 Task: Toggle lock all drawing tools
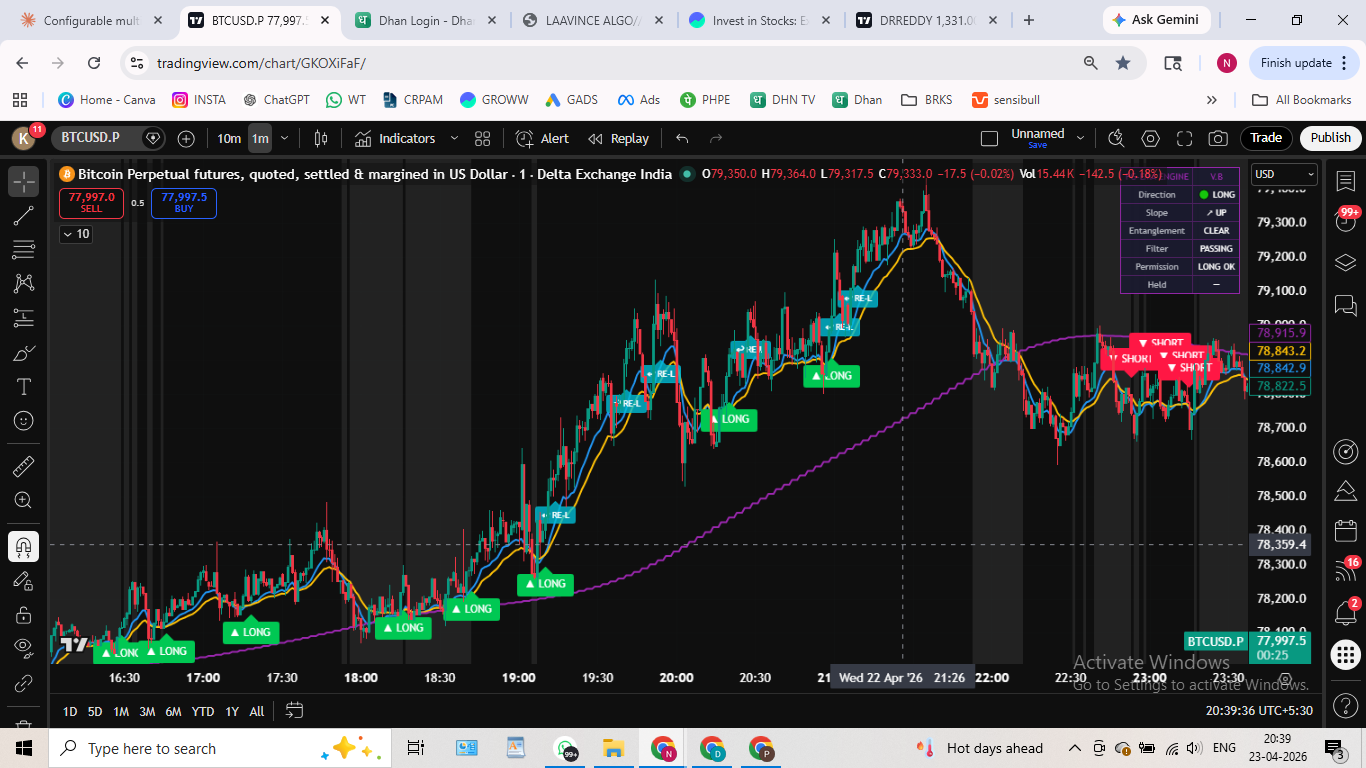(x=24, y=614)
